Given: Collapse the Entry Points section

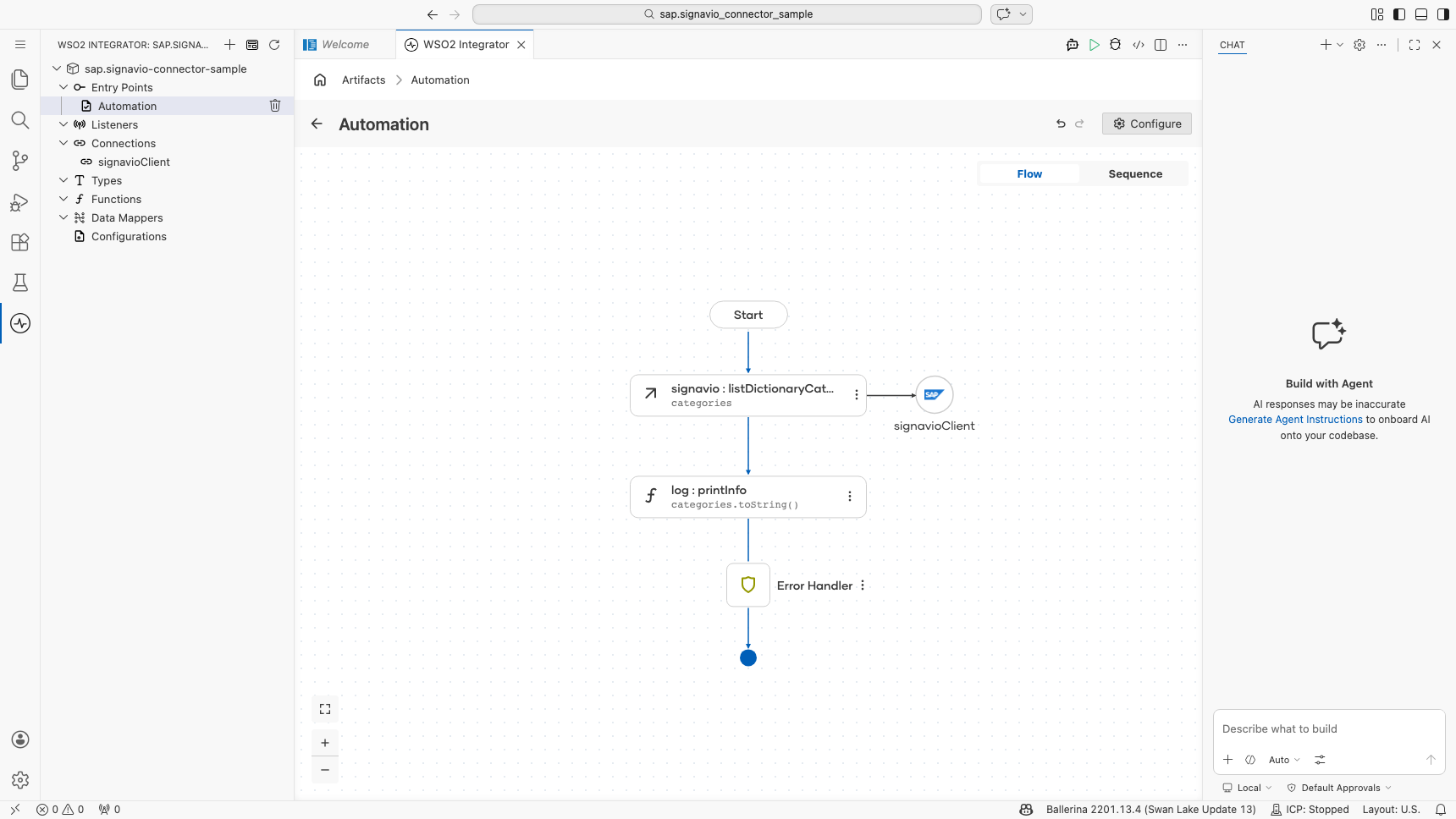Looking at the screenshot, I should click(x=63, y=87).
